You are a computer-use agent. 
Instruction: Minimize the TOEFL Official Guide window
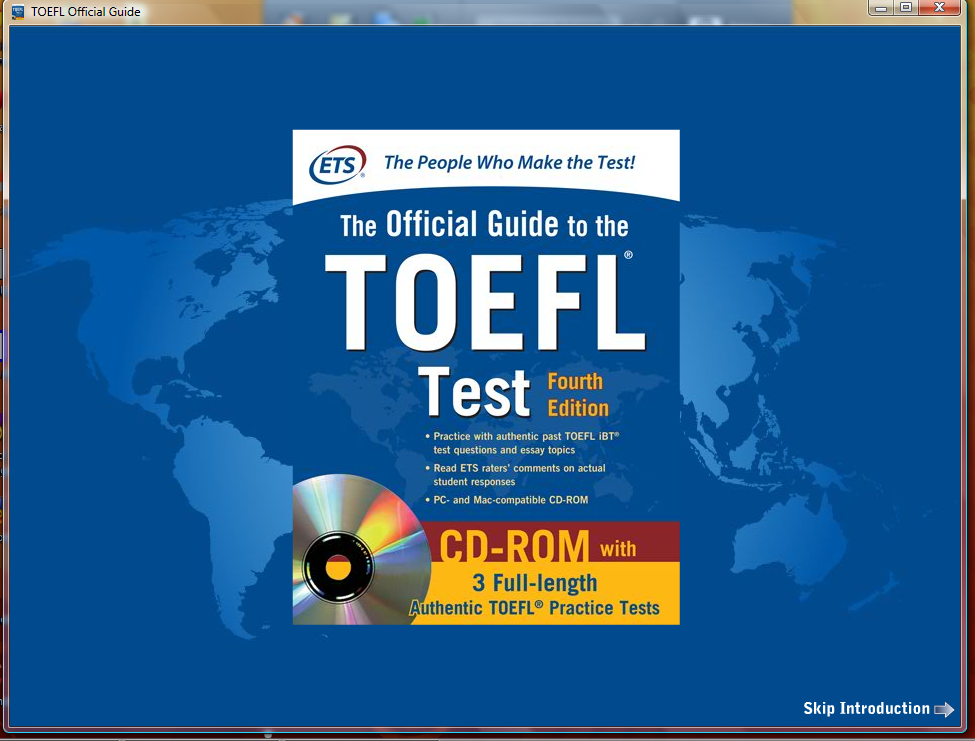coord(881,8)
